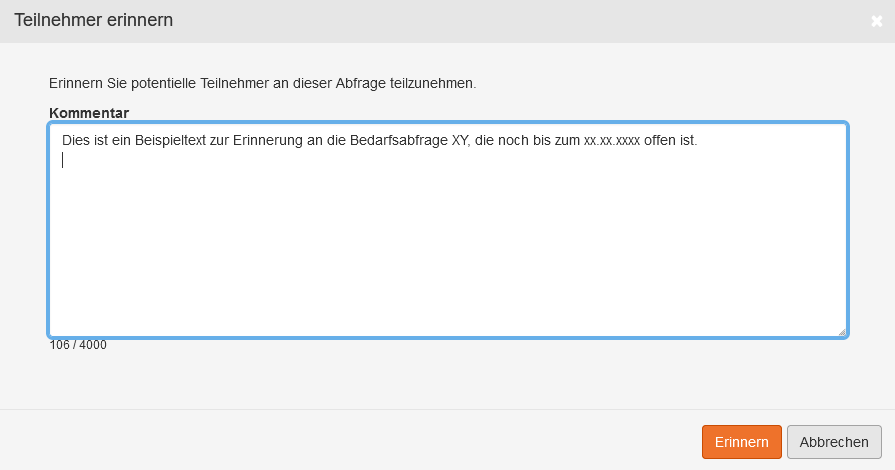Click the instruction text above Kommentar
This screenshot has height=470, width=895.
[x=262, y=83]
